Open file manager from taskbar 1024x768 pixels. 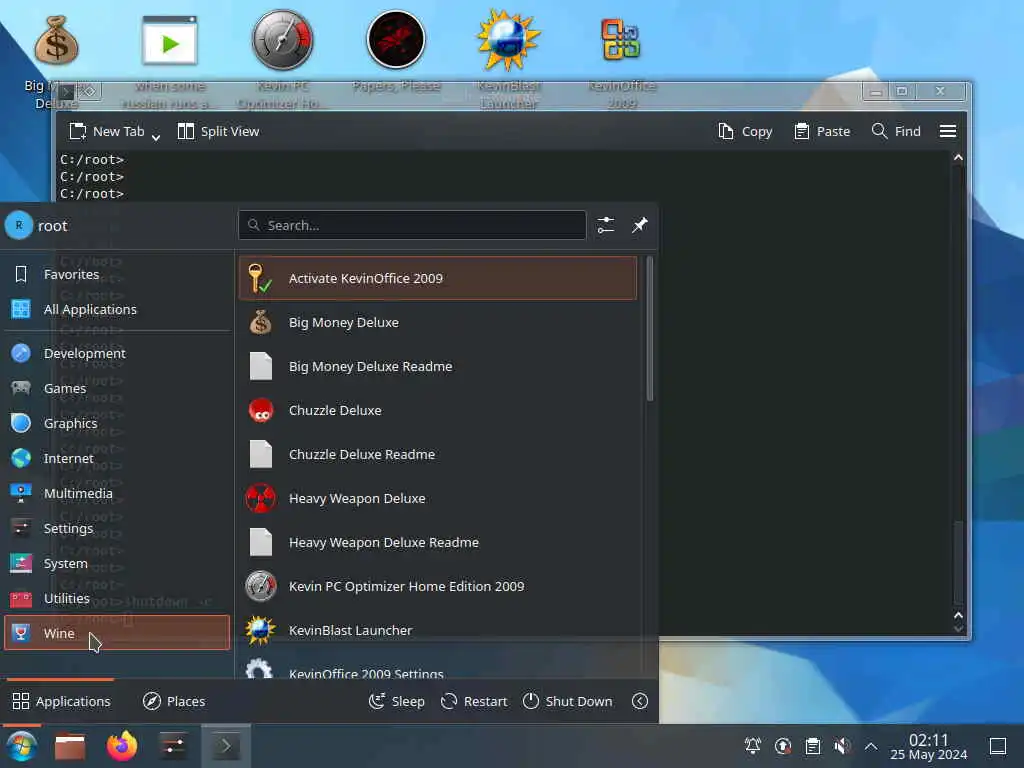click(70, 746)
